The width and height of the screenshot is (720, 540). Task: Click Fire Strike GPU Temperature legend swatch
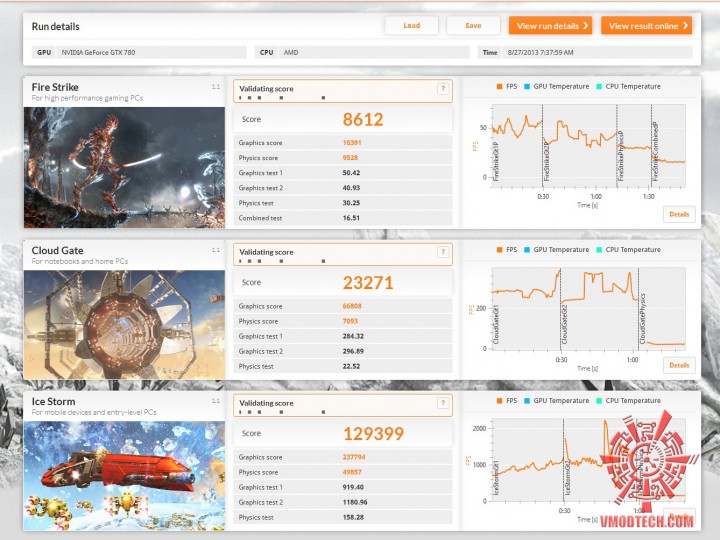[x=527, y=86]
